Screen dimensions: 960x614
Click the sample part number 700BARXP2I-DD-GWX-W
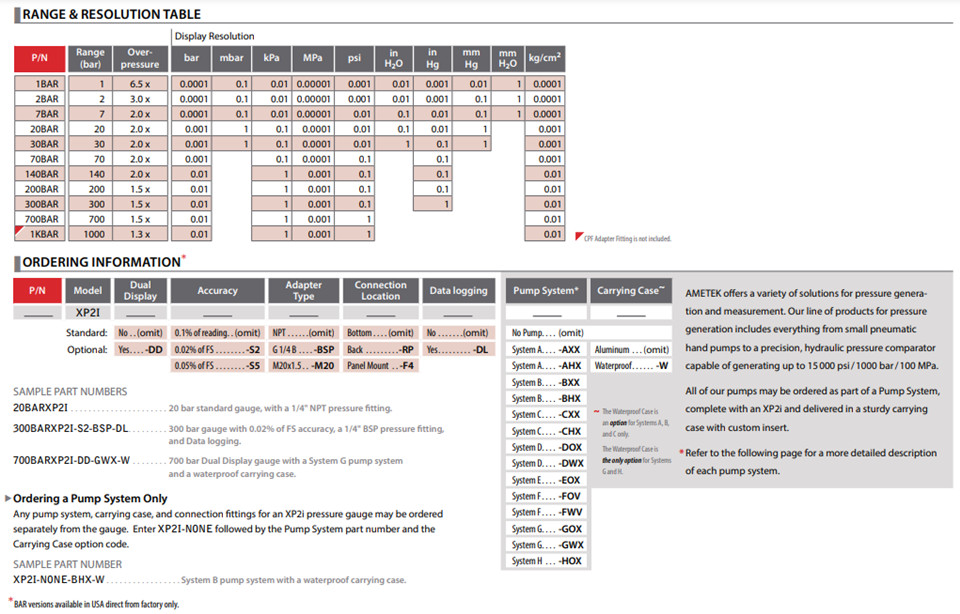71,460
